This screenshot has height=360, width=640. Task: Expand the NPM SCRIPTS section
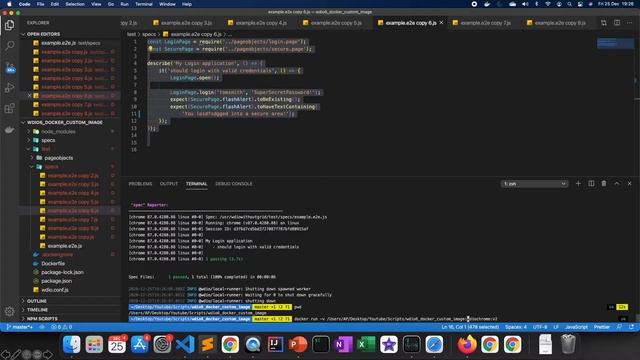[x=42, y=318]
